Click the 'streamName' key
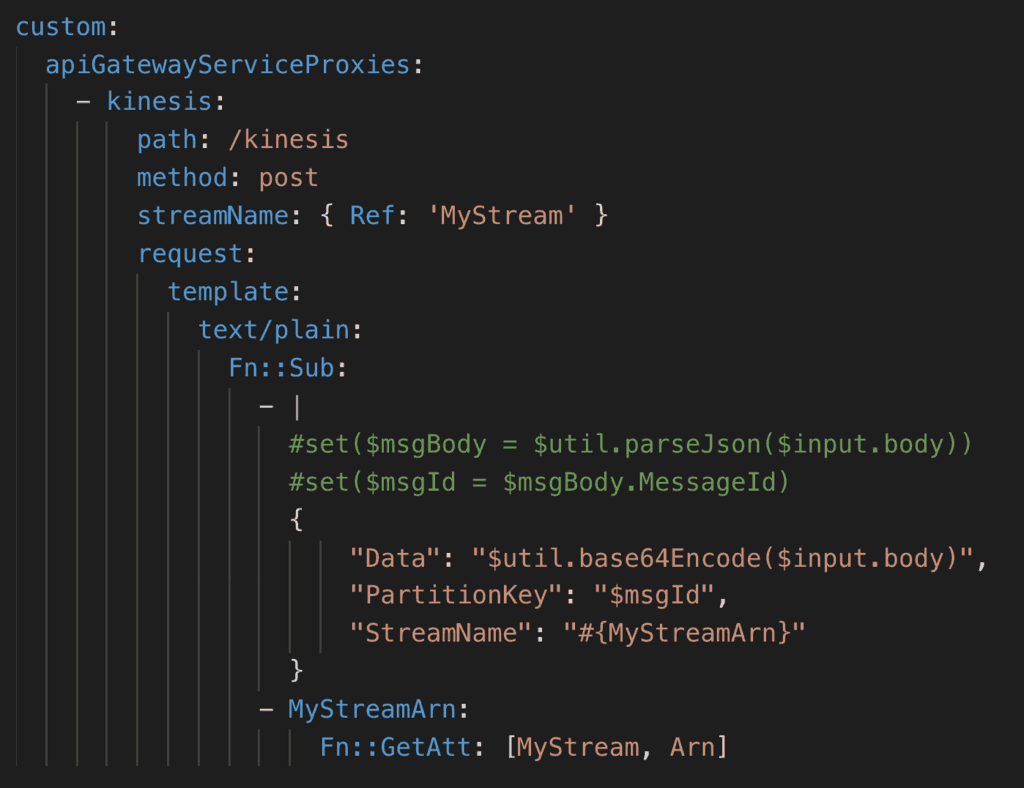 (212, 216)
